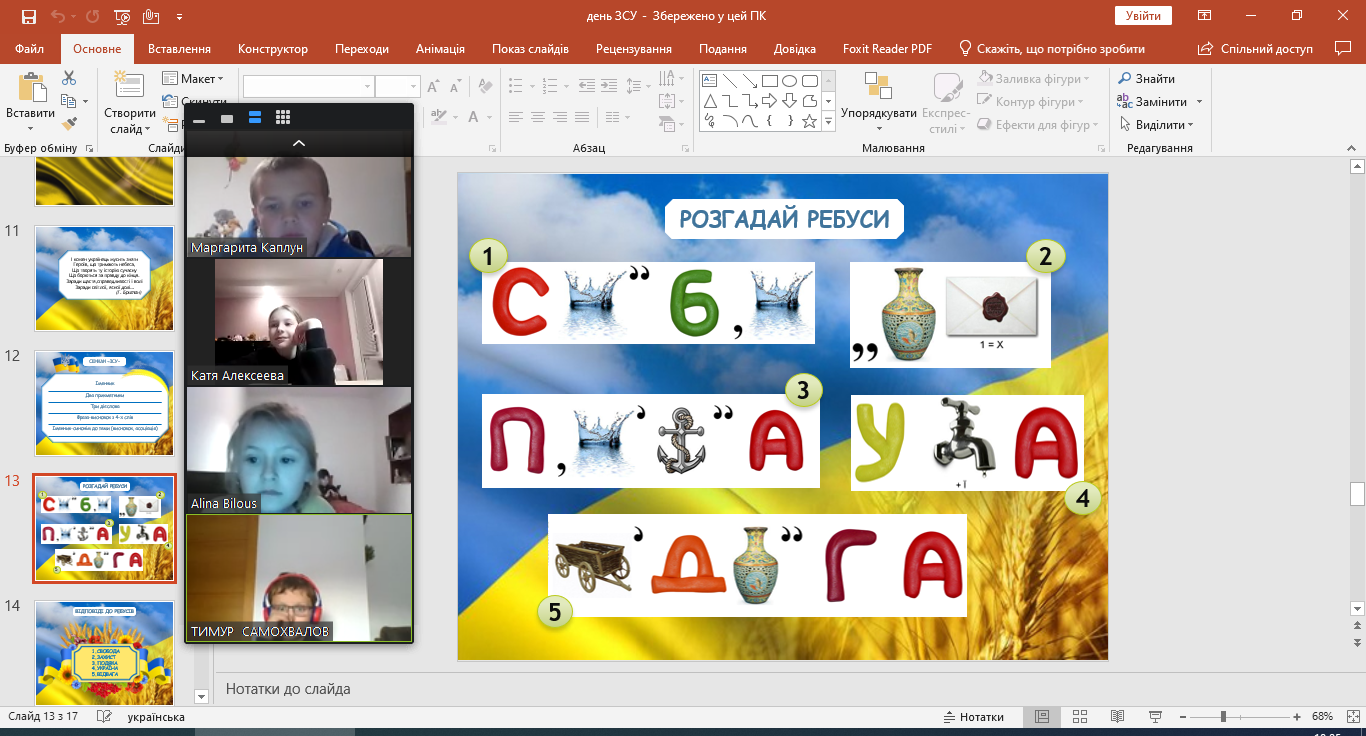1366x736 pixels.
Task: Click the zoom slider handle
Action: click(x=1223, y=717)
